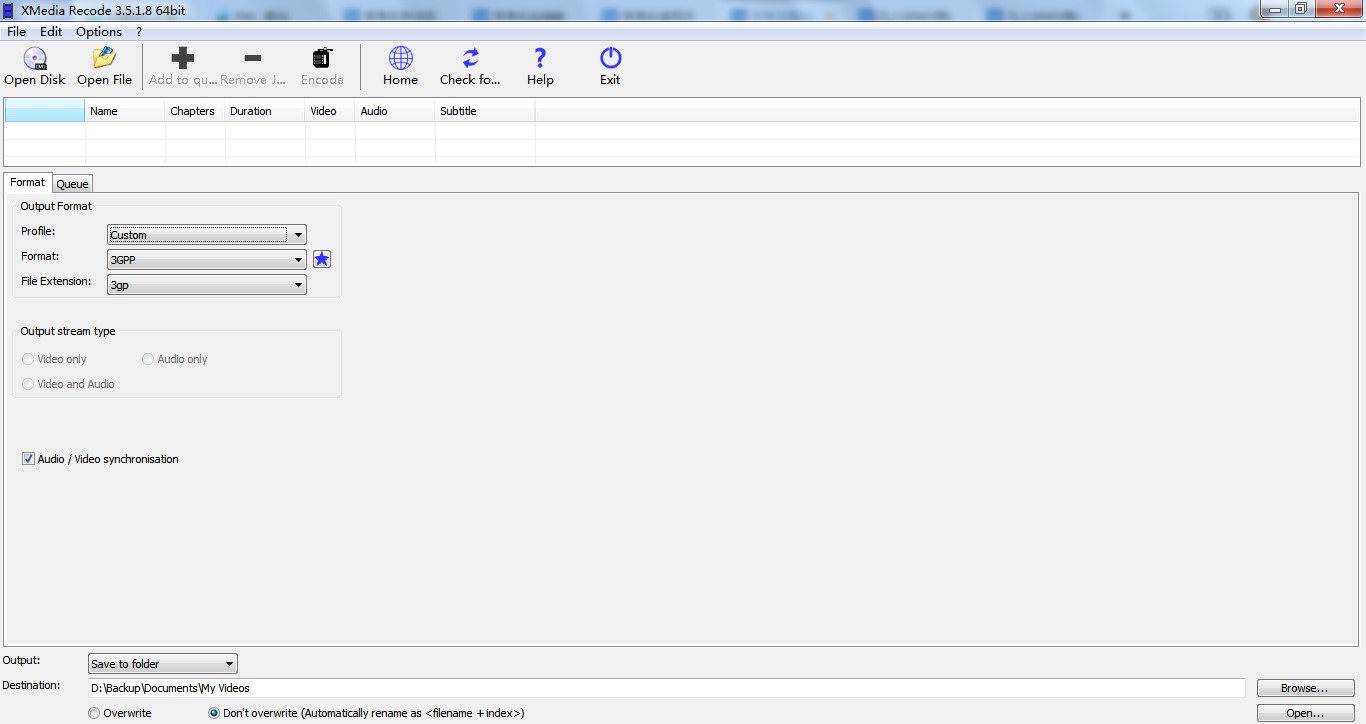
Task: Select the Video and Audio radio button
Action: tap(28, 384)
